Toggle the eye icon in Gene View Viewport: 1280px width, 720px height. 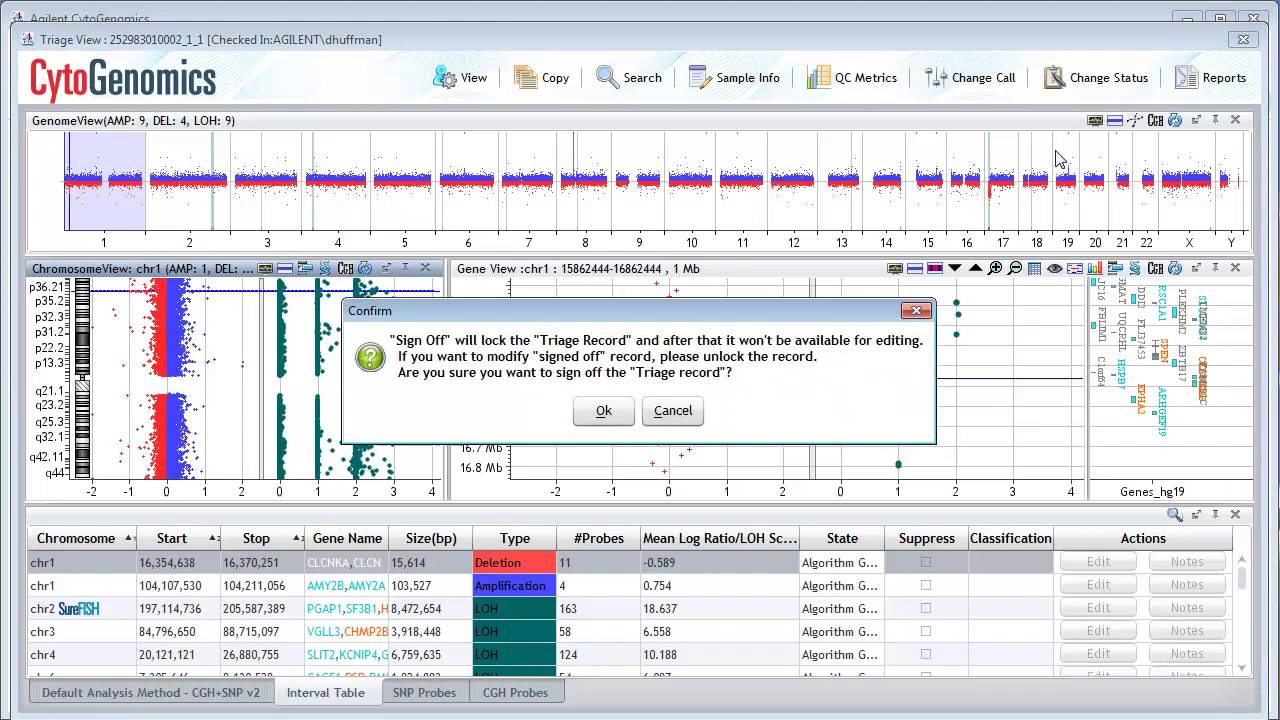pyautogui.click(x=1055, y=268)
